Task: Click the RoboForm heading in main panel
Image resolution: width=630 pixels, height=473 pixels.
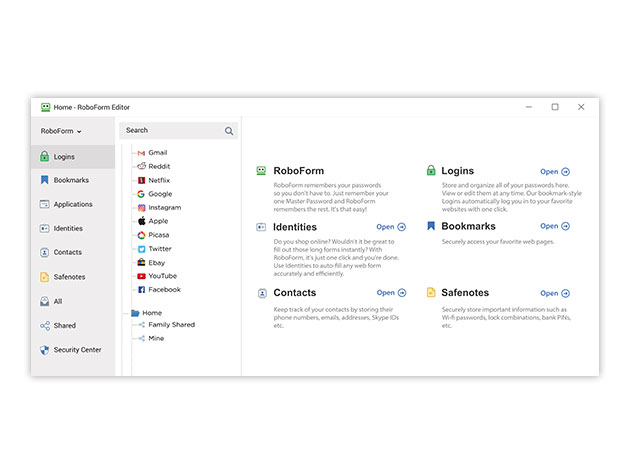Action: coord(299,171)
